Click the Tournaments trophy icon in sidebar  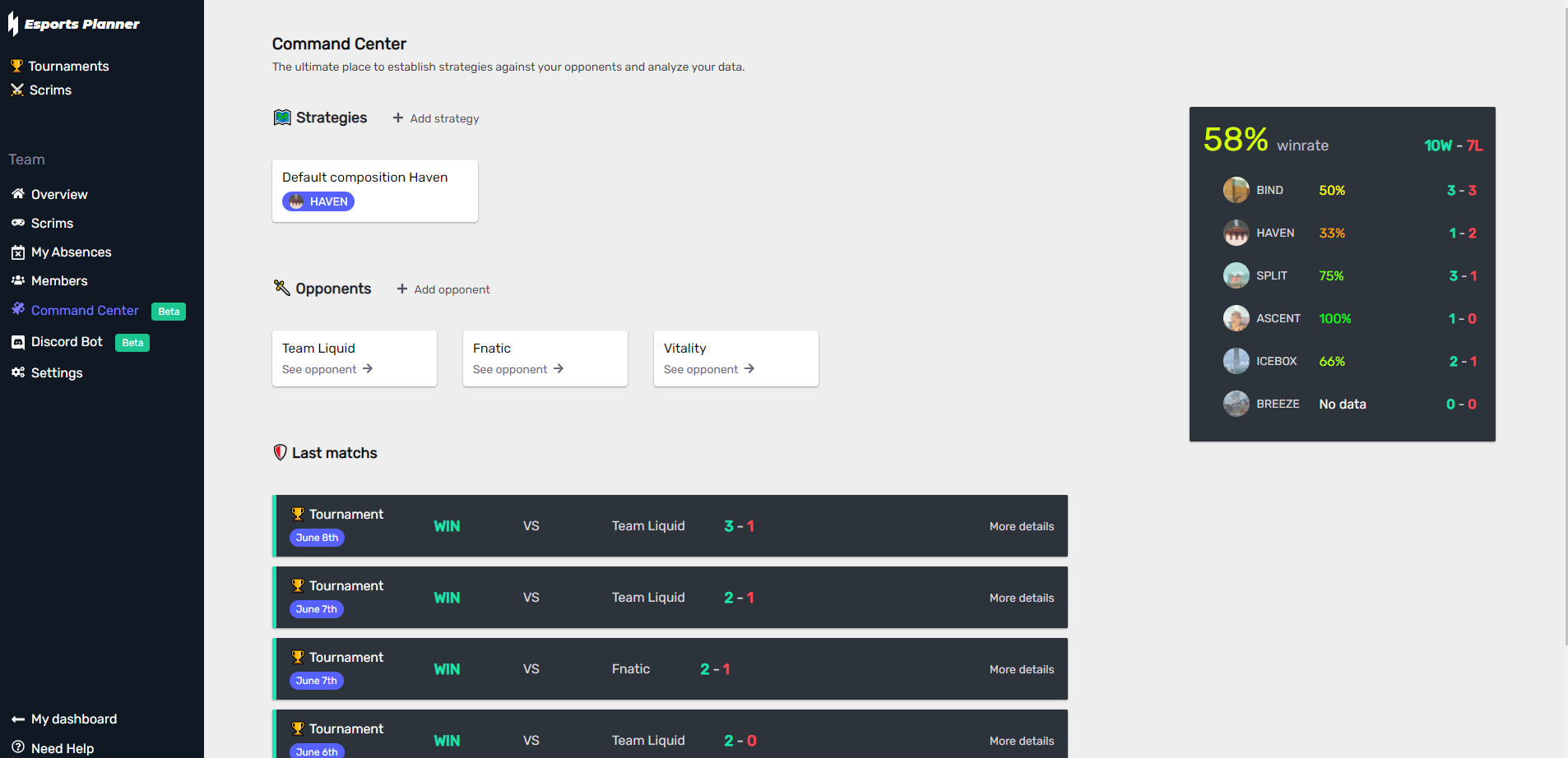16,66
